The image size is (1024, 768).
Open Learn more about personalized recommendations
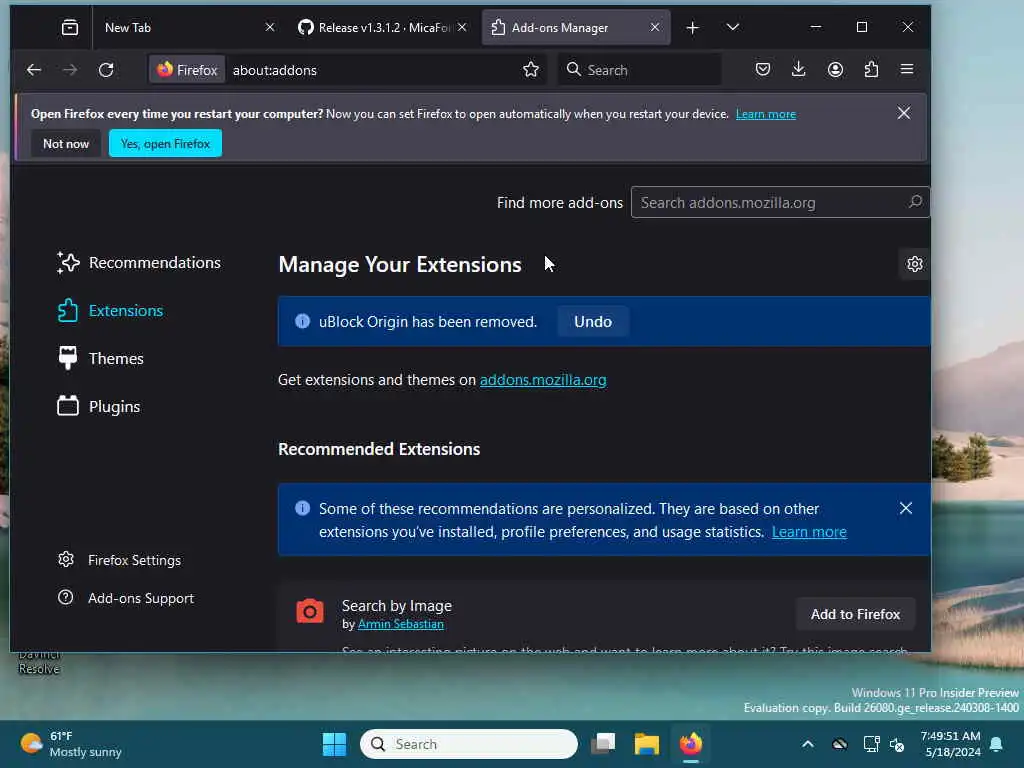pos(809,532)
